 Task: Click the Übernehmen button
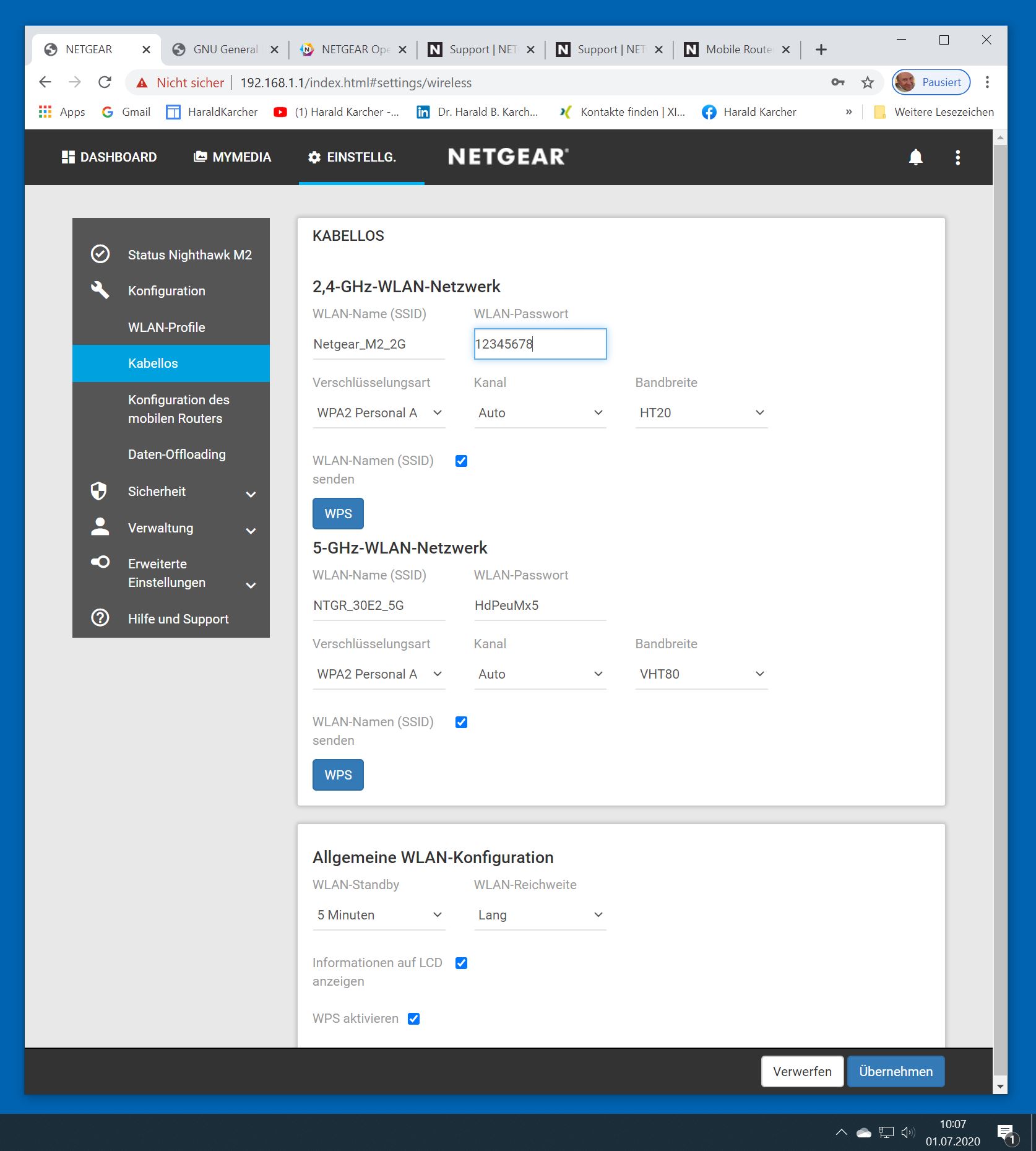tap(895, 1072)
